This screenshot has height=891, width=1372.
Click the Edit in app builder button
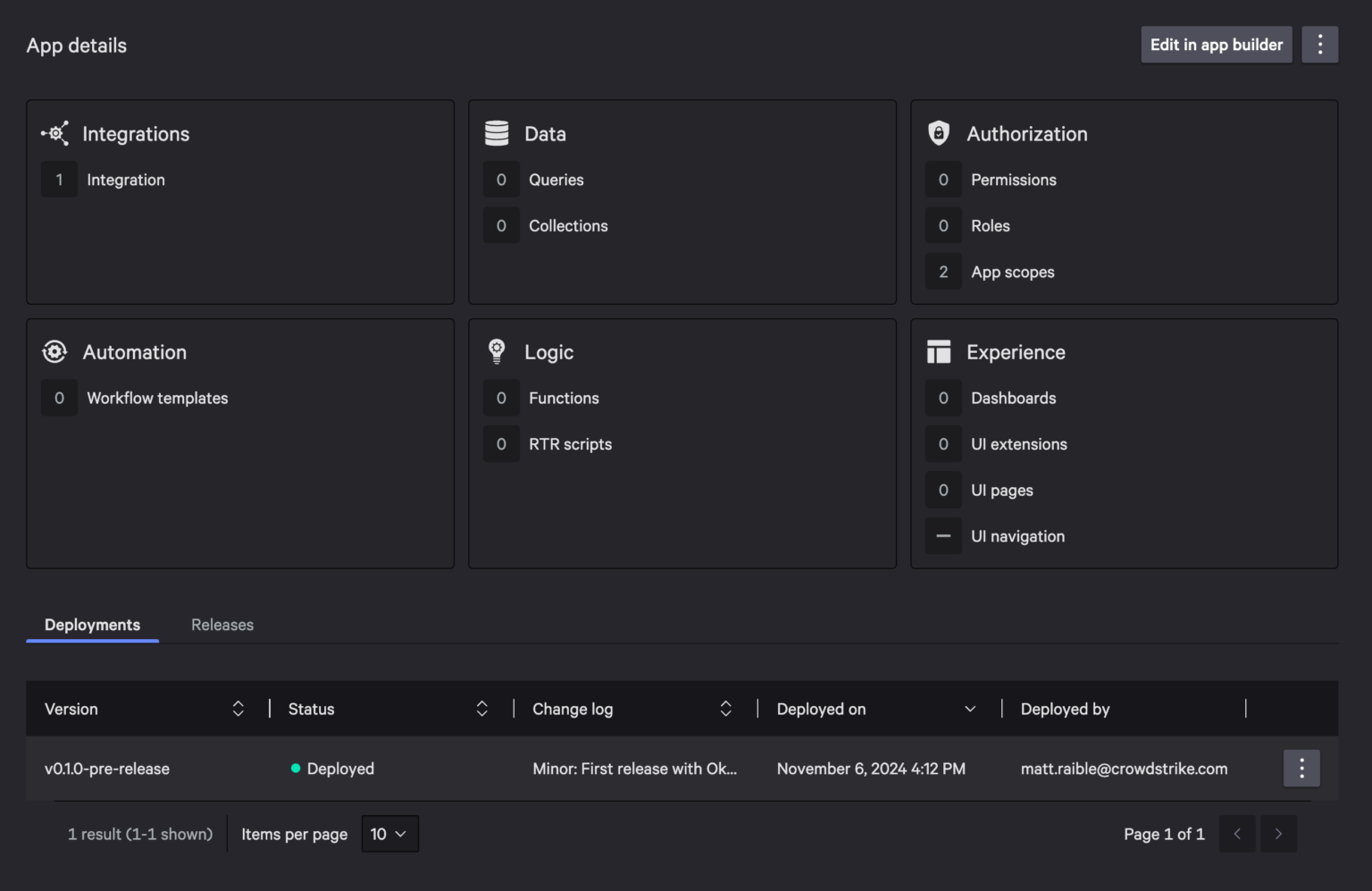tap(1216, 44)
